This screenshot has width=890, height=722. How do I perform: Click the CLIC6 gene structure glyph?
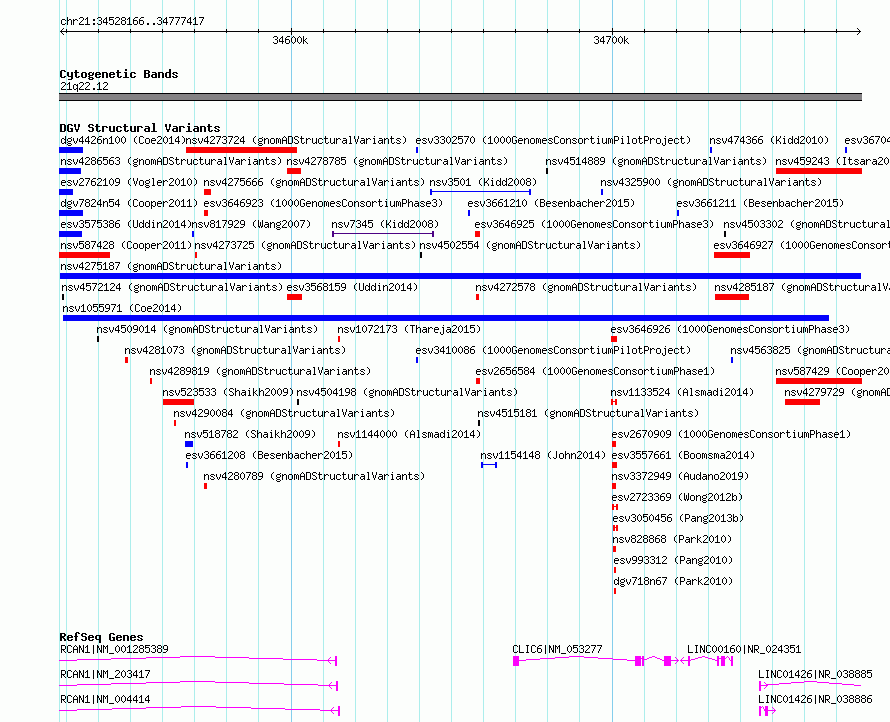[x=596, y=661]
